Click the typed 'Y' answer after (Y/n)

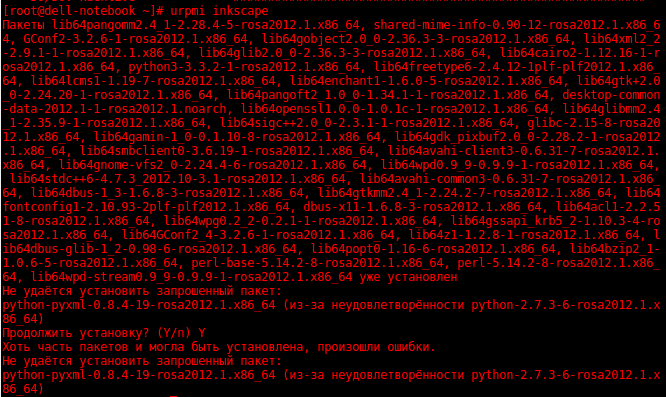pyautogui.click(x=202, y=333)
